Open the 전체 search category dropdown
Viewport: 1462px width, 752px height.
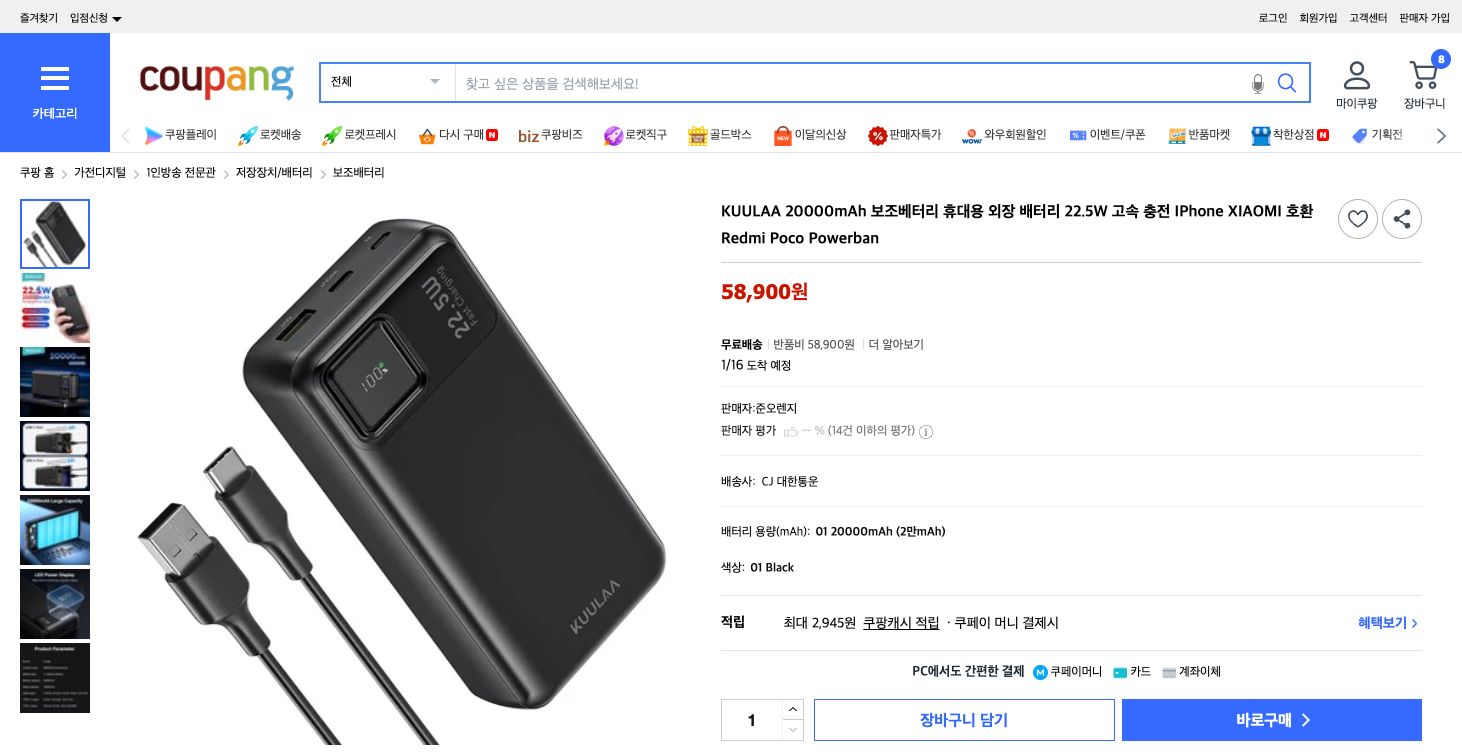tap(386, 83)
